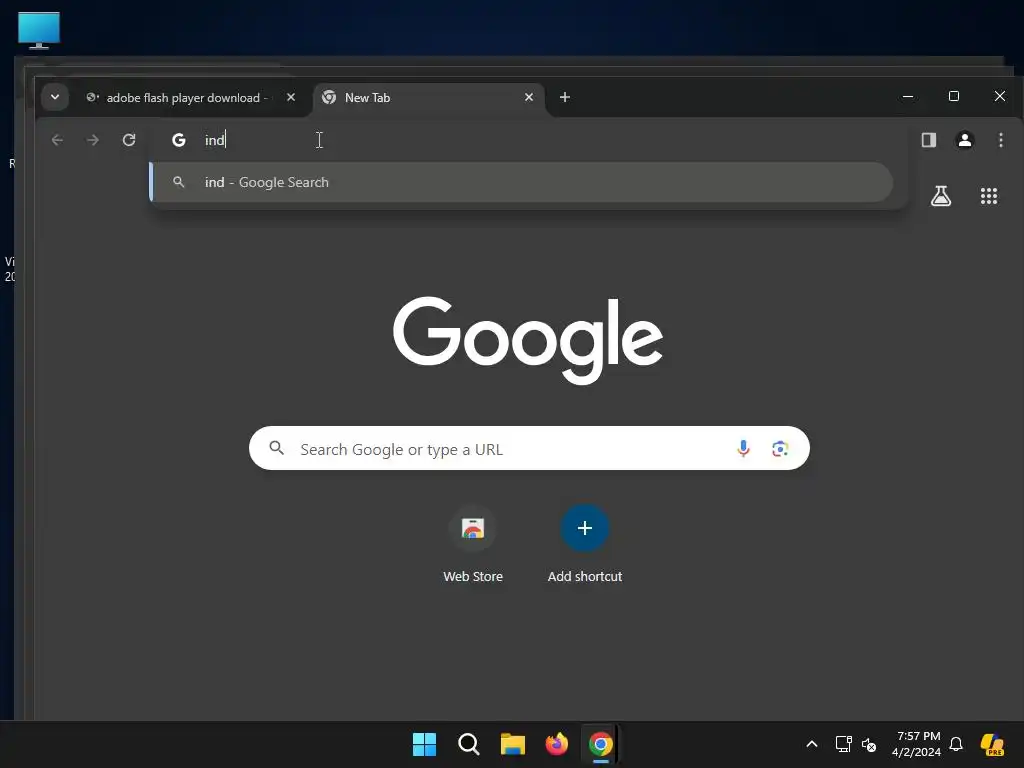The image size is (1024, 768).
Task: Click the muted volume tray icon
Action: (869, 744)
